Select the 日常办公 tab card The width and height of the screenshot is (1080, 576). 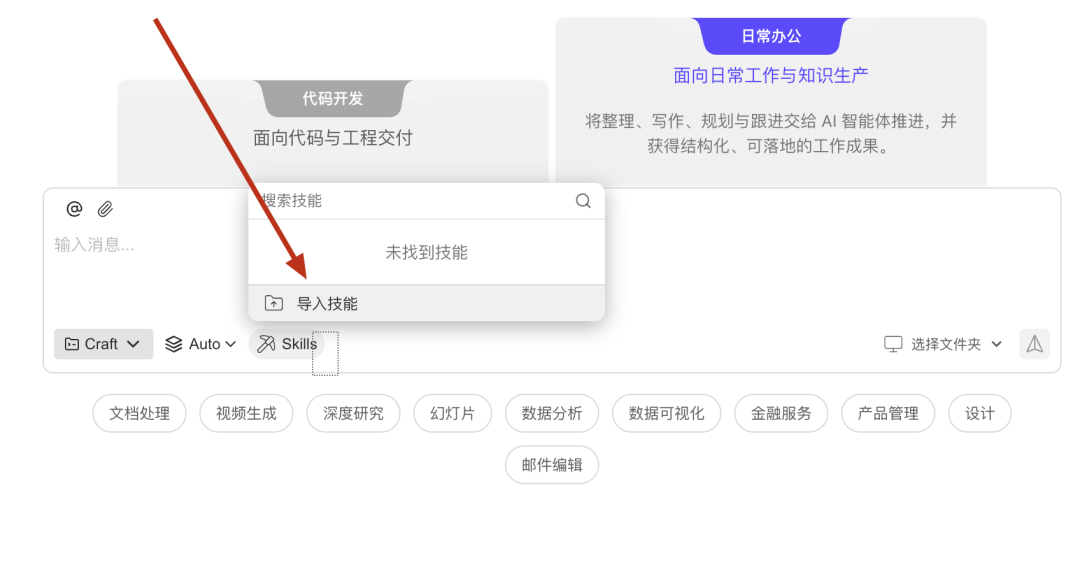[x=770, y=36]
